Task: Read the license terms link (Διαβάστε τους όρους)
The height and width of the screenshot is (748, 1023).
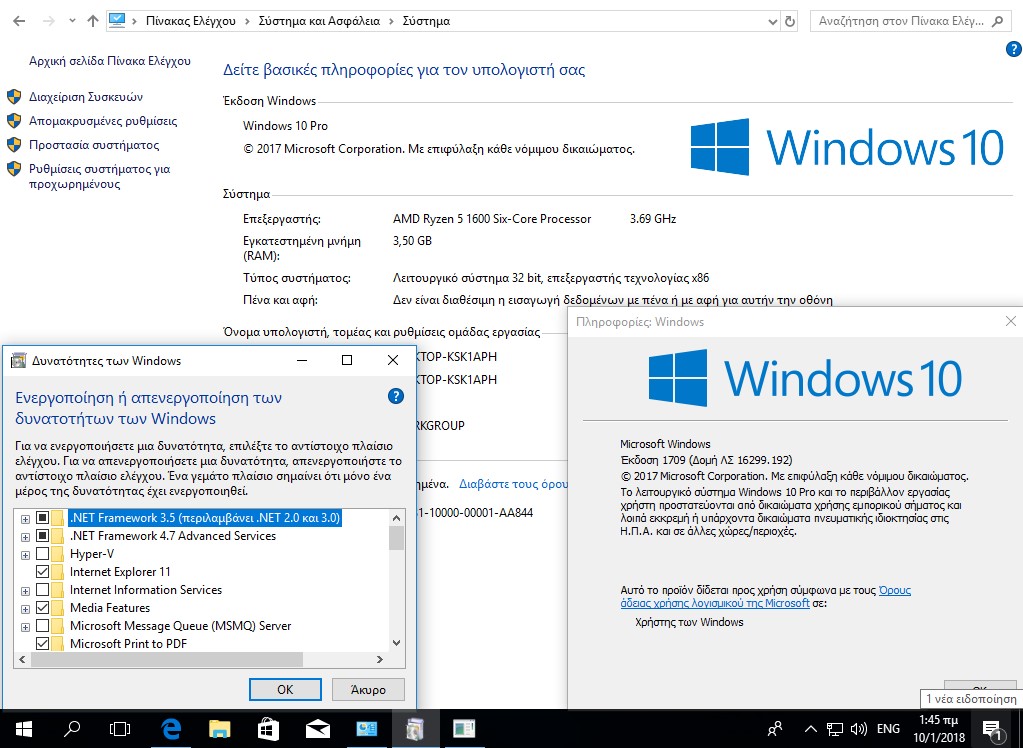Action: [x=513, y=484]
